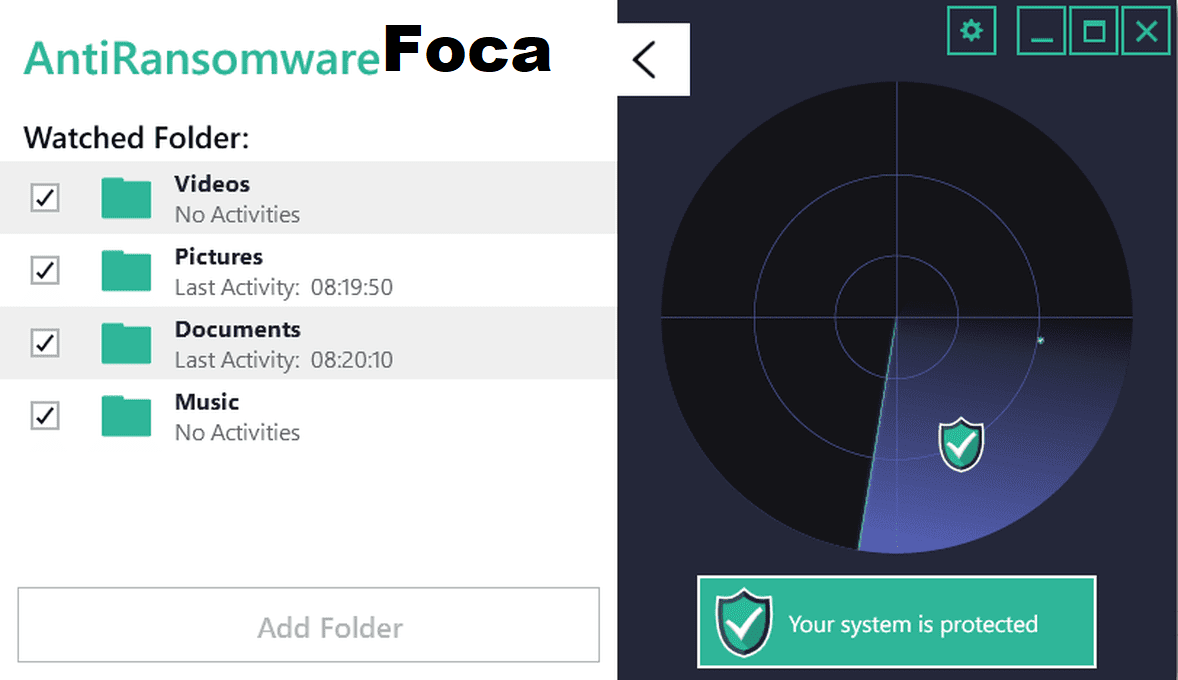The width and height of the screenshot is (1178, 680).
Task: Click 'Last Activity: 08:20:10' under Documents
Action: [283, 360]
